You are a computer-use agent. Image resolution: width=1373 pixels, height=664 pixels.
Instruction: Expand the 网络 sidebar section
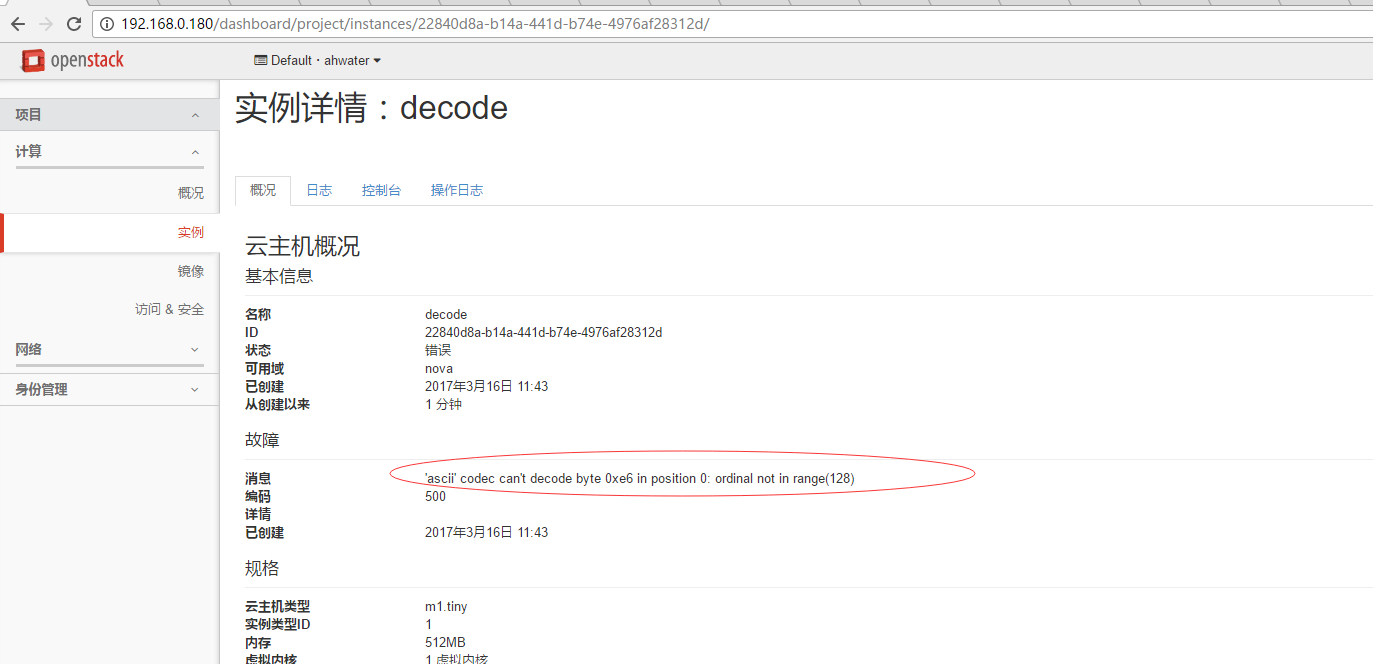(x=108, y=349)
